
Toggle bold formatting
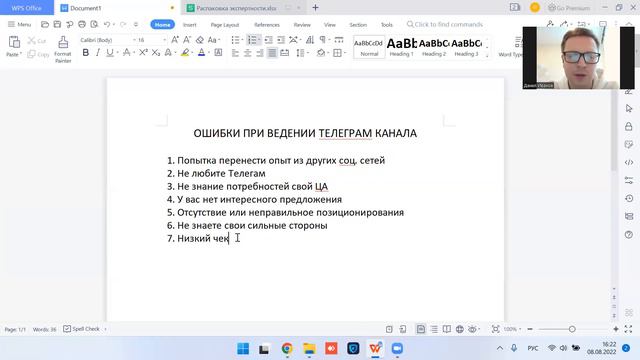pos(86,53)
